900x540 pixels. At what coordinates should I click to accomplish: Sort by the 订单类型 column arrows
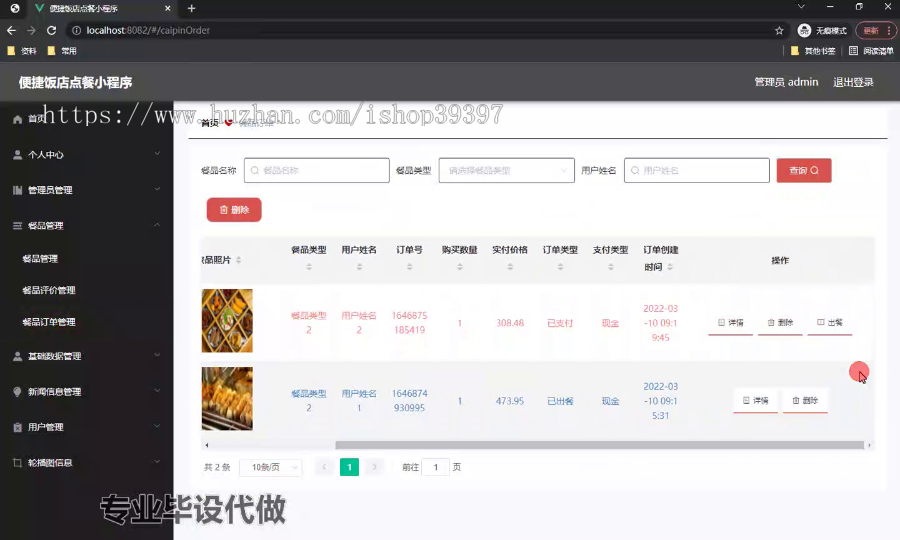point(560,267)
